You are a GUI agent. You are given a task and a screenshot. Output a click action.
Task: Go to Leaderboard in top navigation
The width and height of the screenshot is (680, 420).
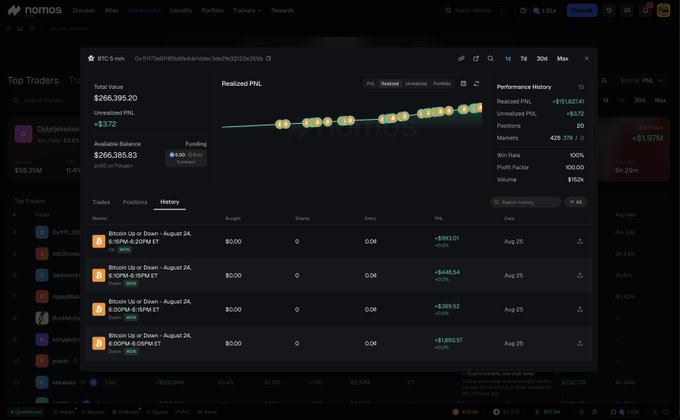[x=144, y=10]
